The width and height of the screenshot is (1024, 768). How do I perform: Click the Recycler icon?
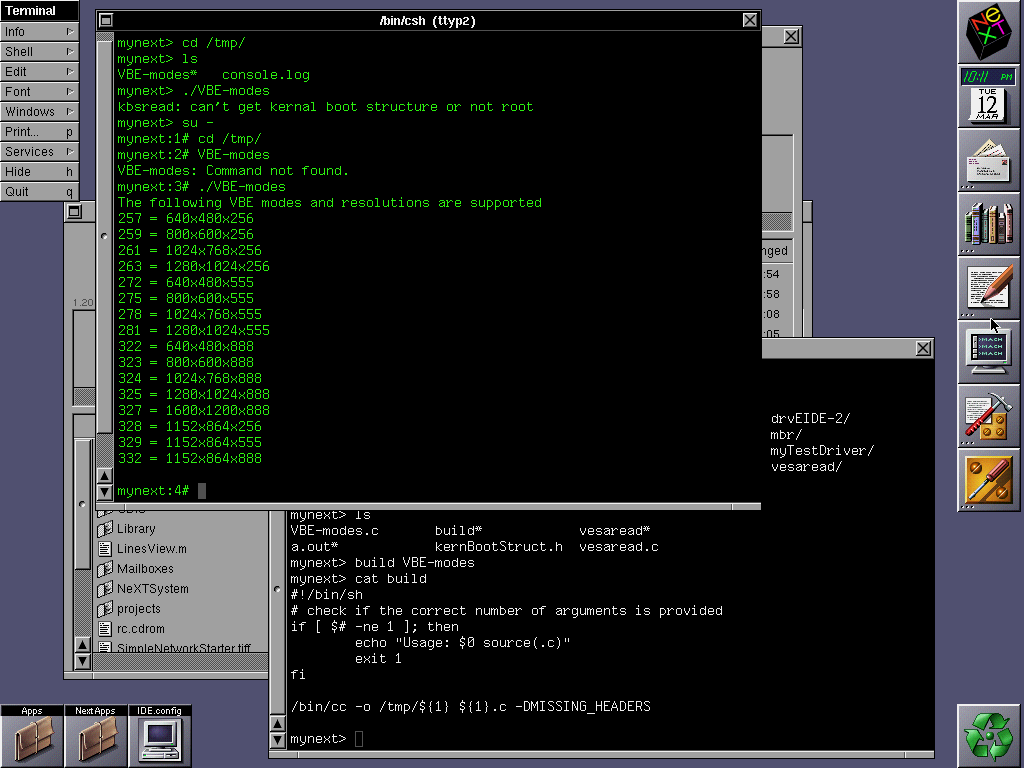(990, 735)
